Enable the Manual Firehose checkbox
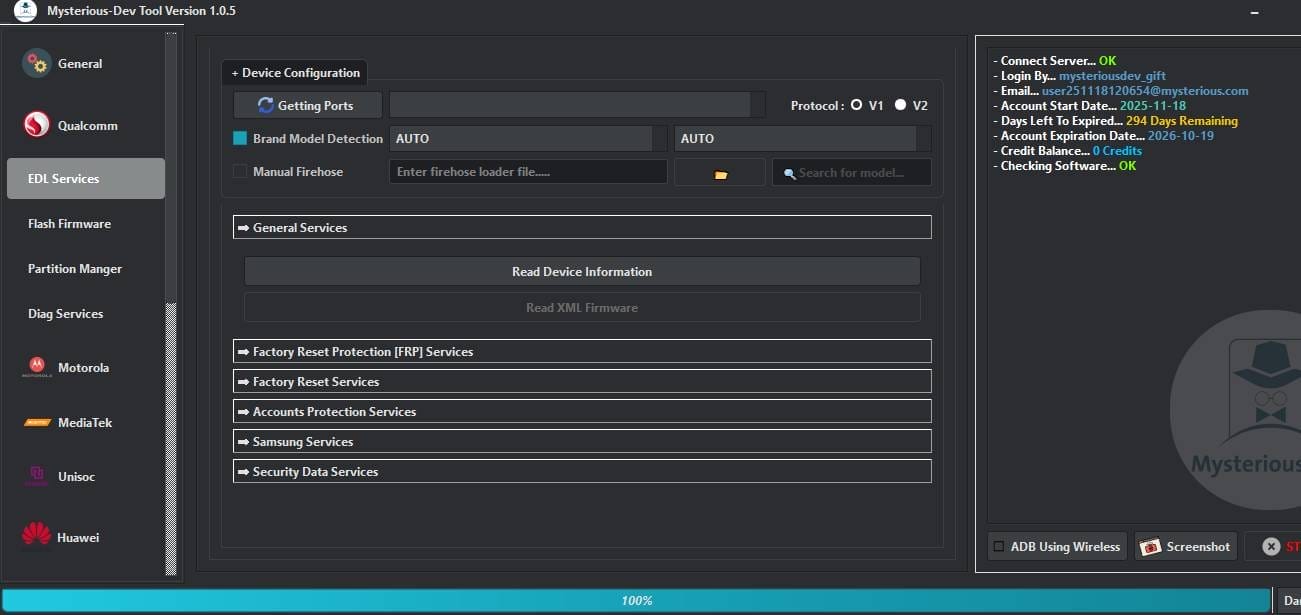Image resolution: width=1301 pixels, height=615 pixels. (x=239, y=171)
